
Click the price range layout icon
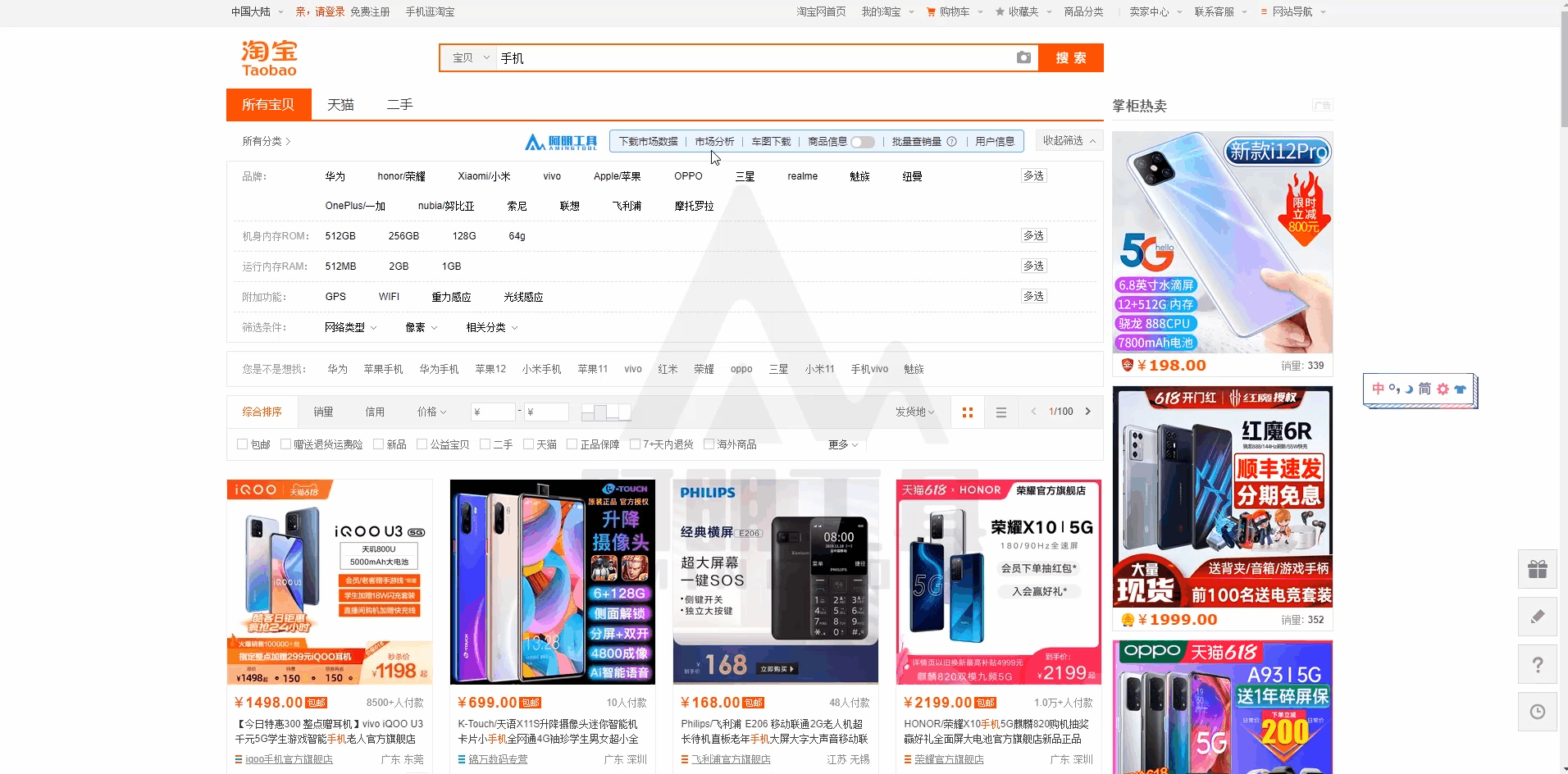[606, 412]
